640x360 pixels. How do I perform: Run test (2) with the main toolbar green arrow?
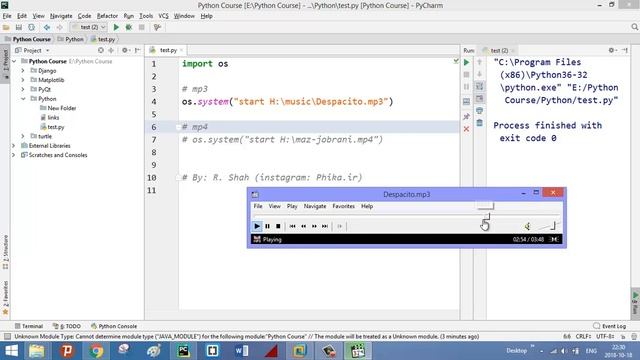116,27
